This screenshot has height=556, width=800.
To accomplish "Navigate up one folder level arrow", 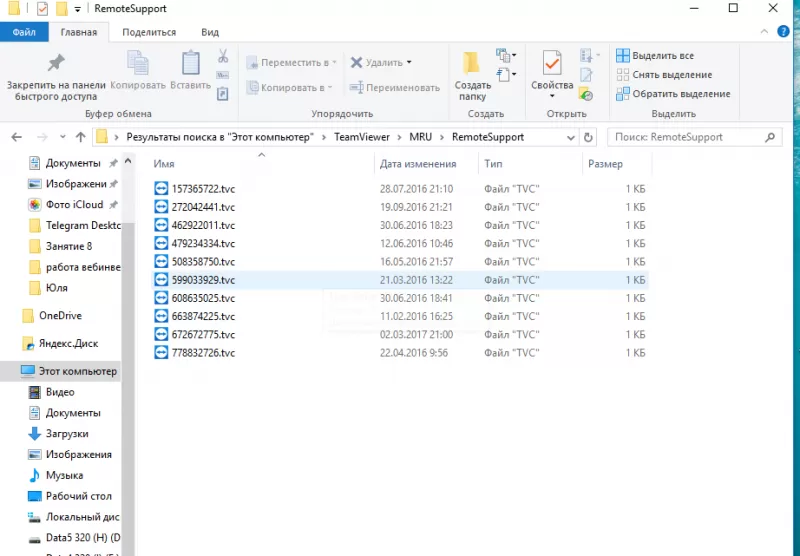I will click(80, 137).
